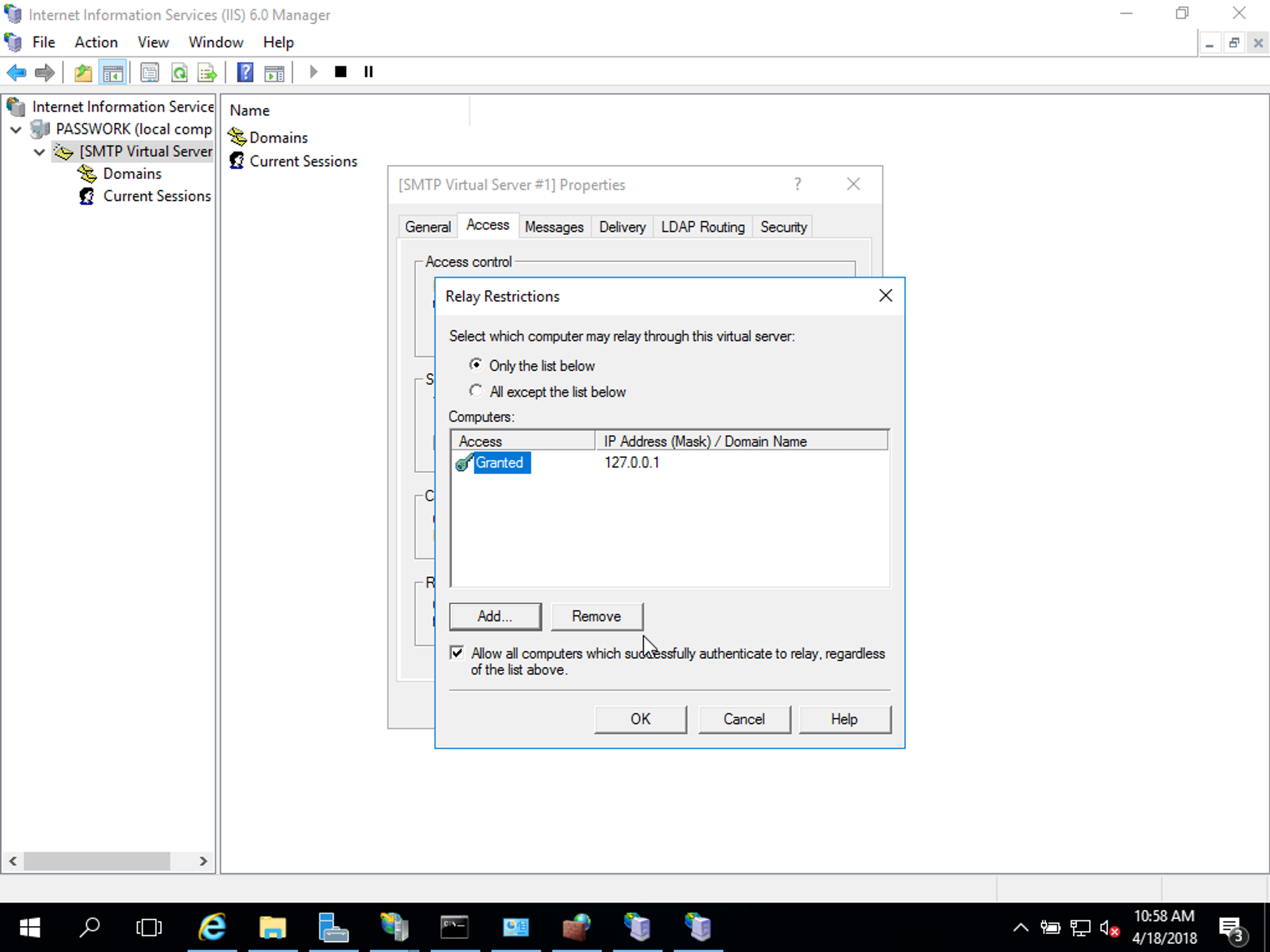The image size is (1270, 952).
Task: Refresh the view with the Refresh icon
Action: pos(180,72)
